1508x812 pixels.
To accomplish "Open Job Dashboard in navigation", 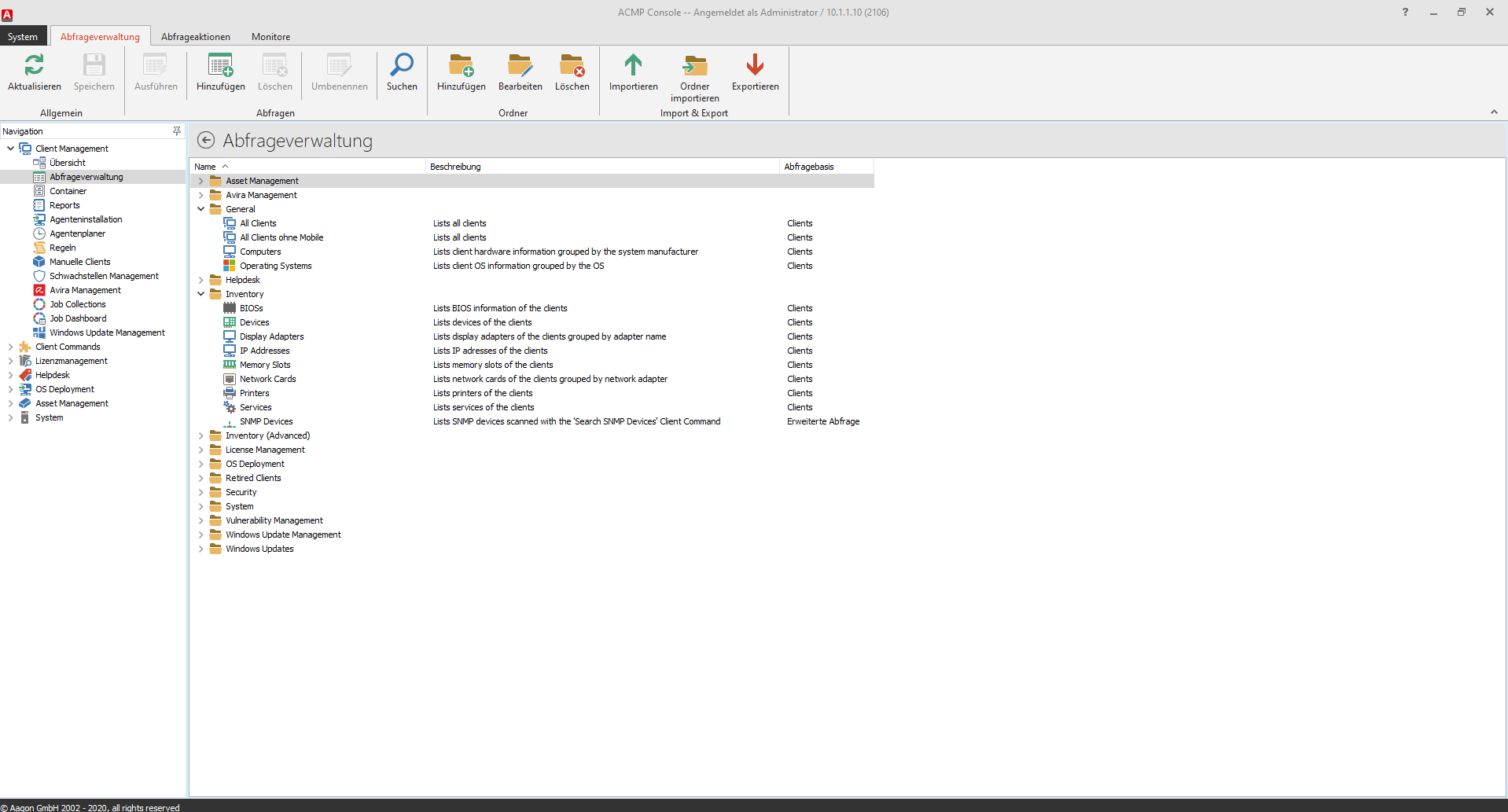I will coord(78,318).
